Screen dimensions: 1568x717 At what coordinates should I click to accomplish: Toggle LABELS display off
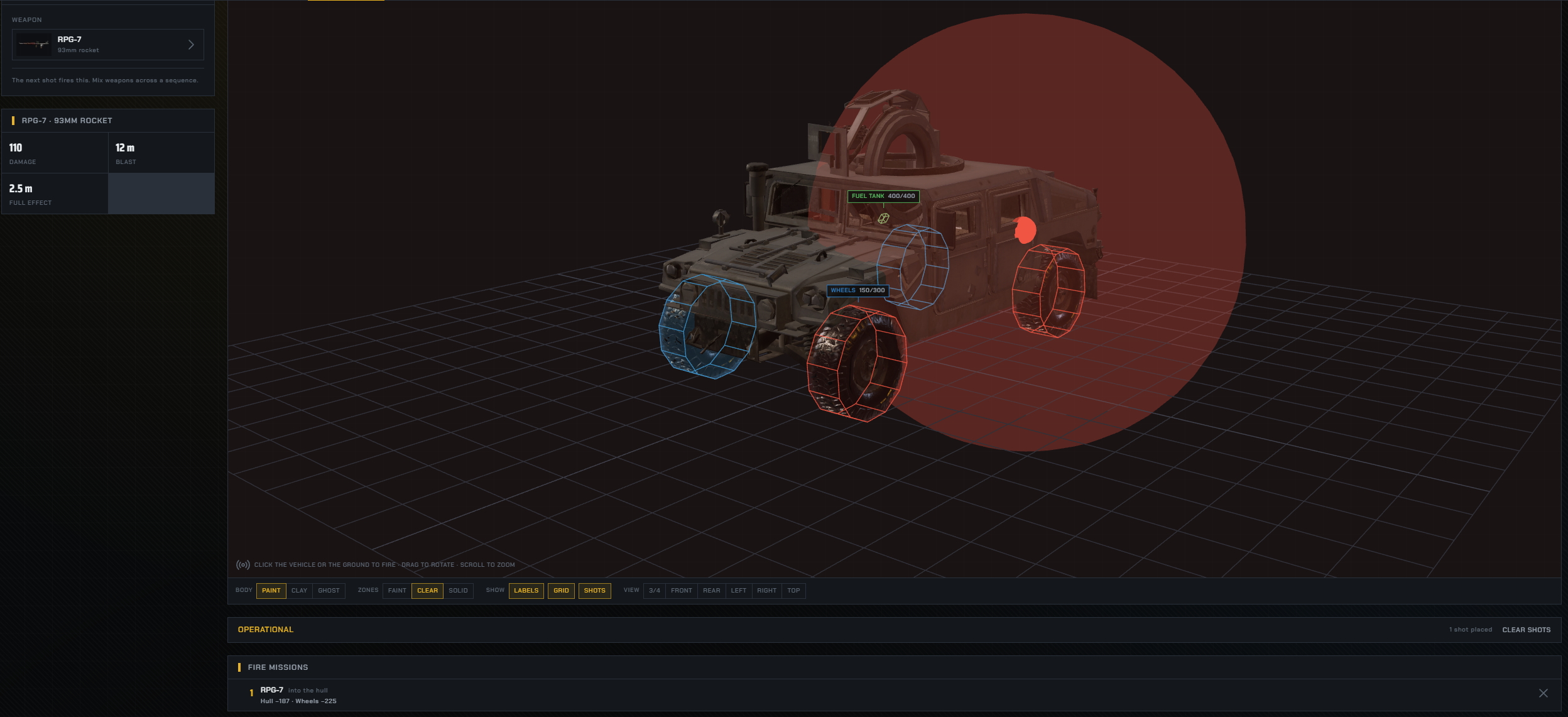526,591
